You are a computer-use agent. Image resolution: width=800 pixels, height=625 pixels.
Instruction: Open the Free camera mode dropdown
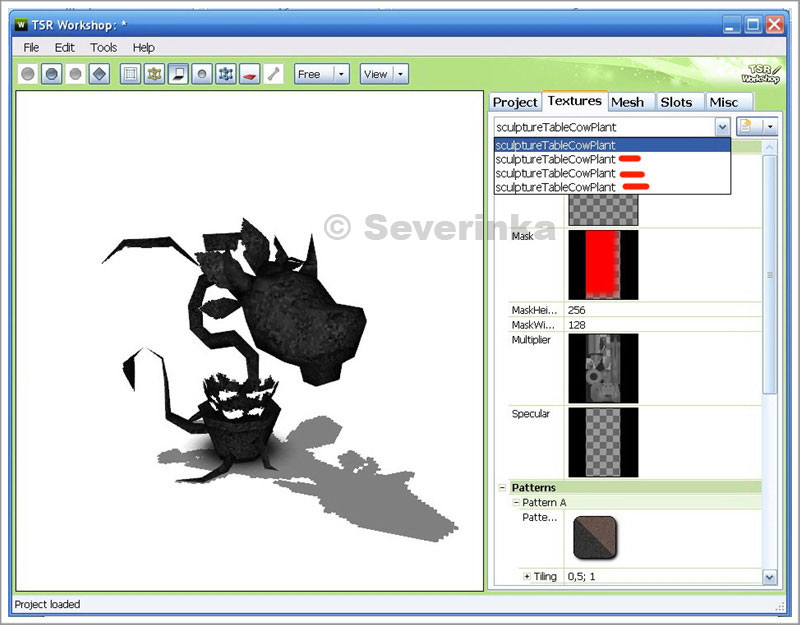pyautogui.click(x=341, y=74)
